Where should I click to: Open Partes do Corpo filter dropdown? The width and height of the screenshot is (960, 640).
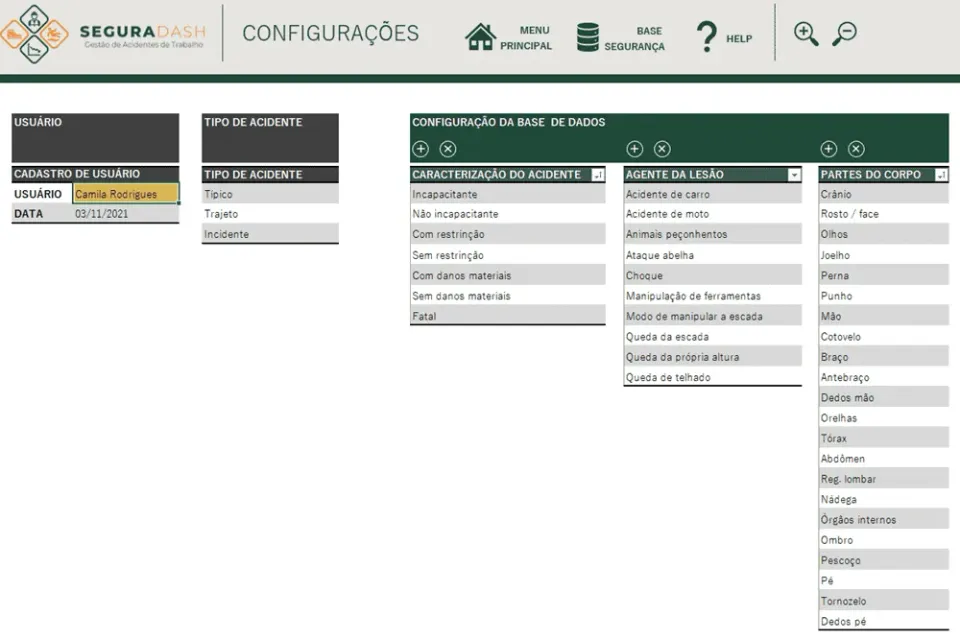pyautogui.click(x=941, y=175)
